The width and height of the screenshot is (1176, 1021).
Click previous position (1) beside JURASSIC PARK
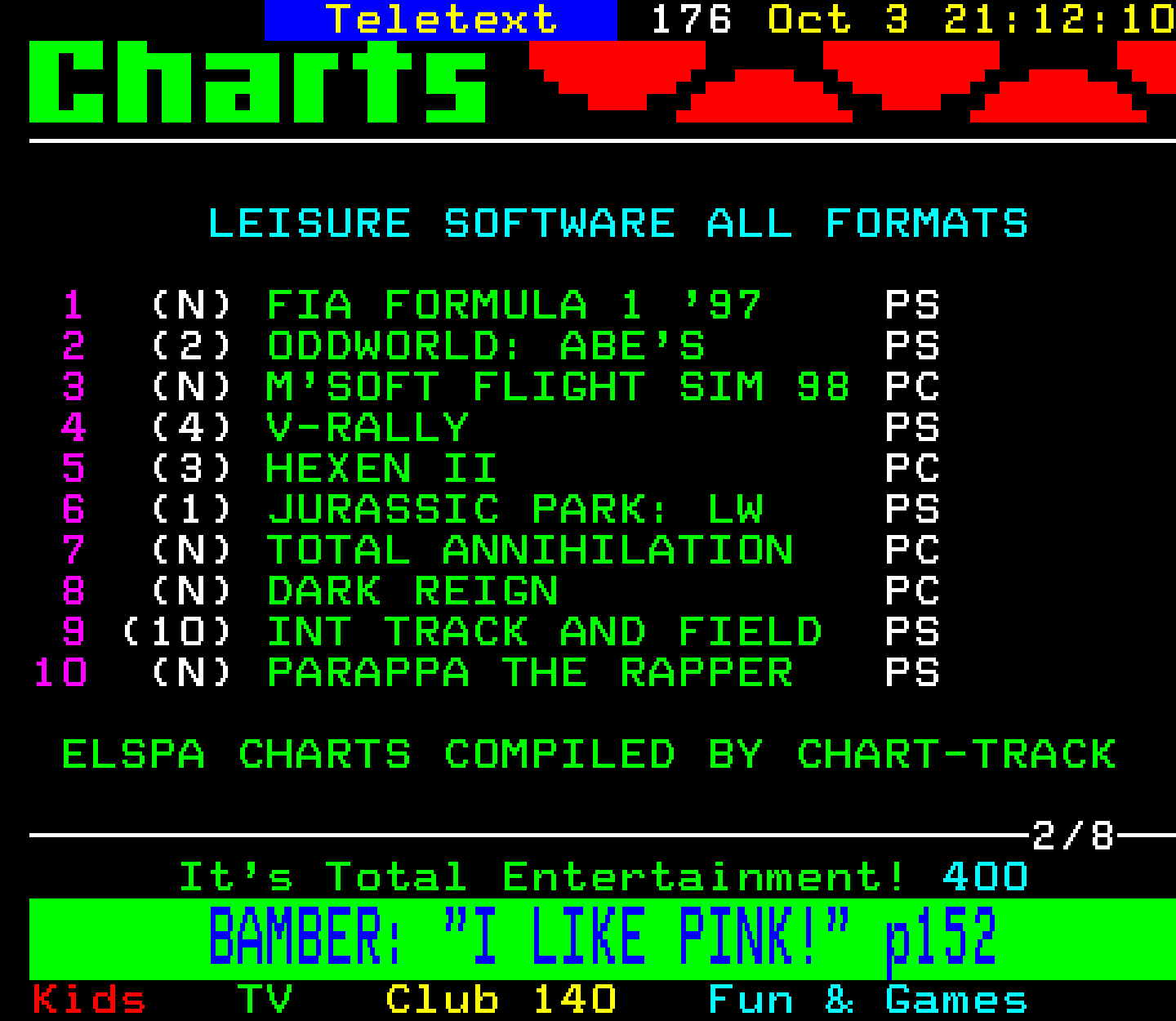[x=192, y=510]
